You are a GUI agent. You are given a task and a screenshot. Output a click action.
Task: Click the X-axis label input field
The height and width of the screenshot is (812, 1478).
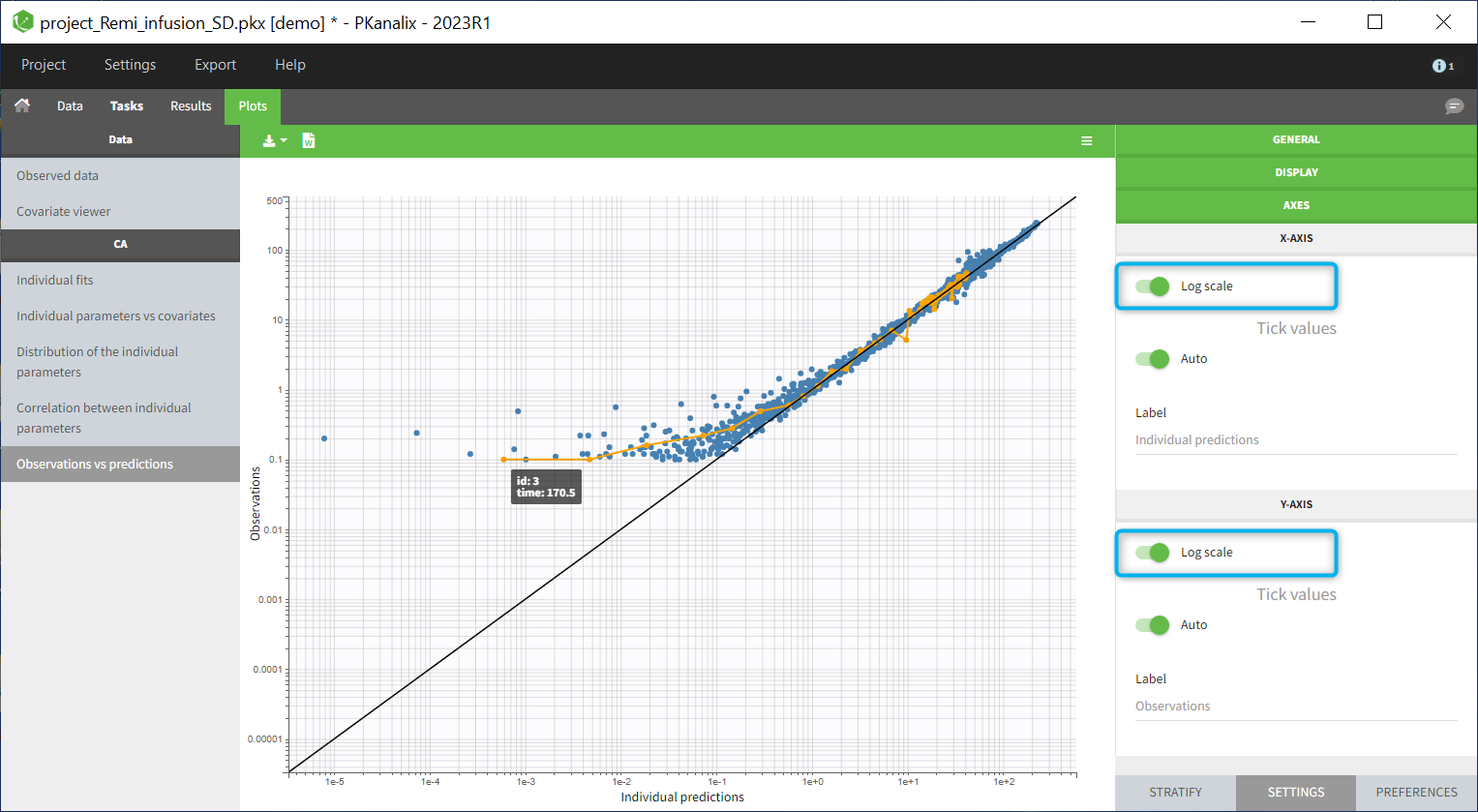click(x=1295, y=440)
